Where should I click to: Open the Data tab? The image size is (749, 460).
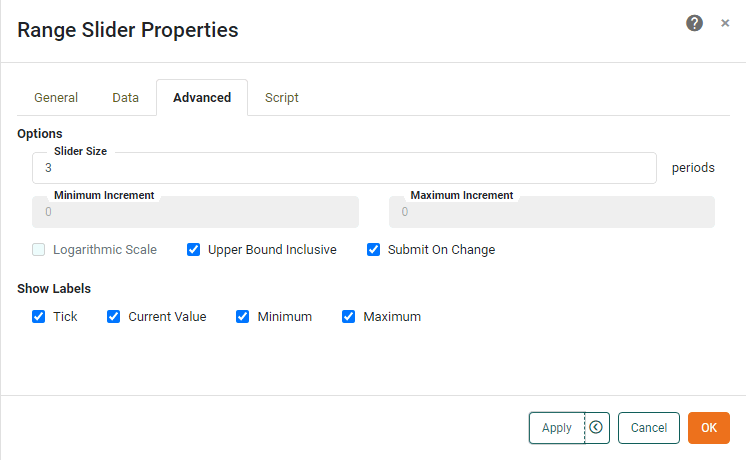click(x=125, y=98)
